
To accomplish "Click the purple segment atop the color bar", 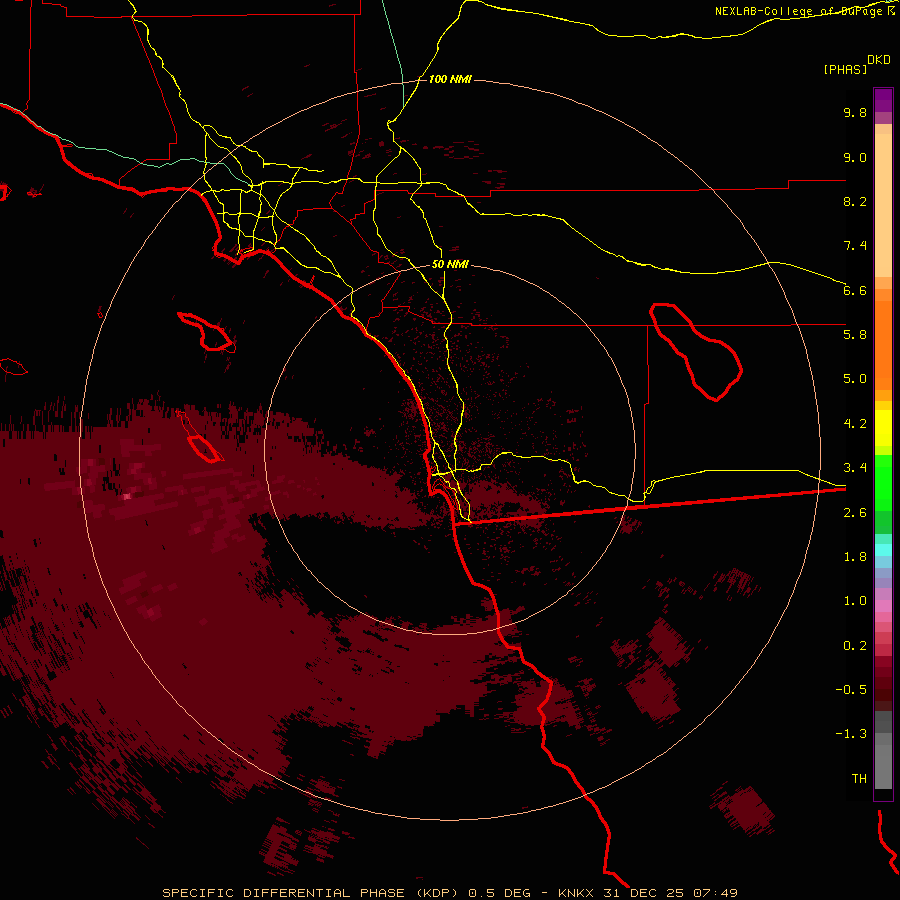I will [x=883, y=100].
